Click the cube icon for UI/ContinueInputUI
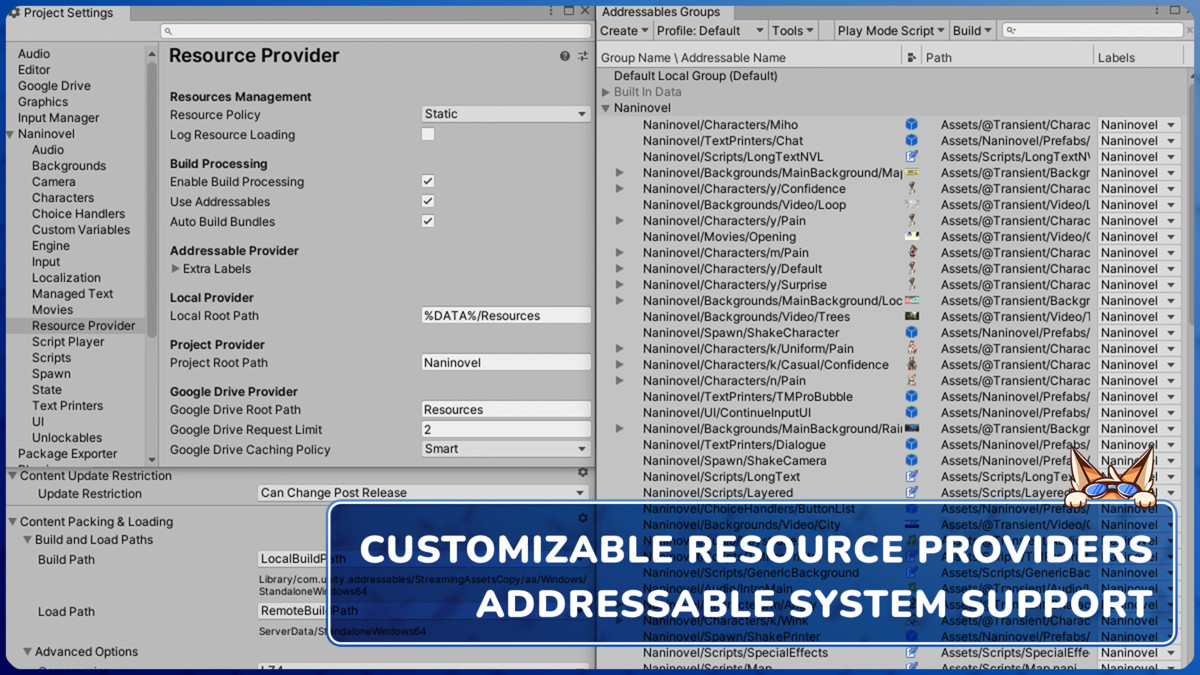Image resolution: width=1200 pixels, height=675 pixels. 912,413
